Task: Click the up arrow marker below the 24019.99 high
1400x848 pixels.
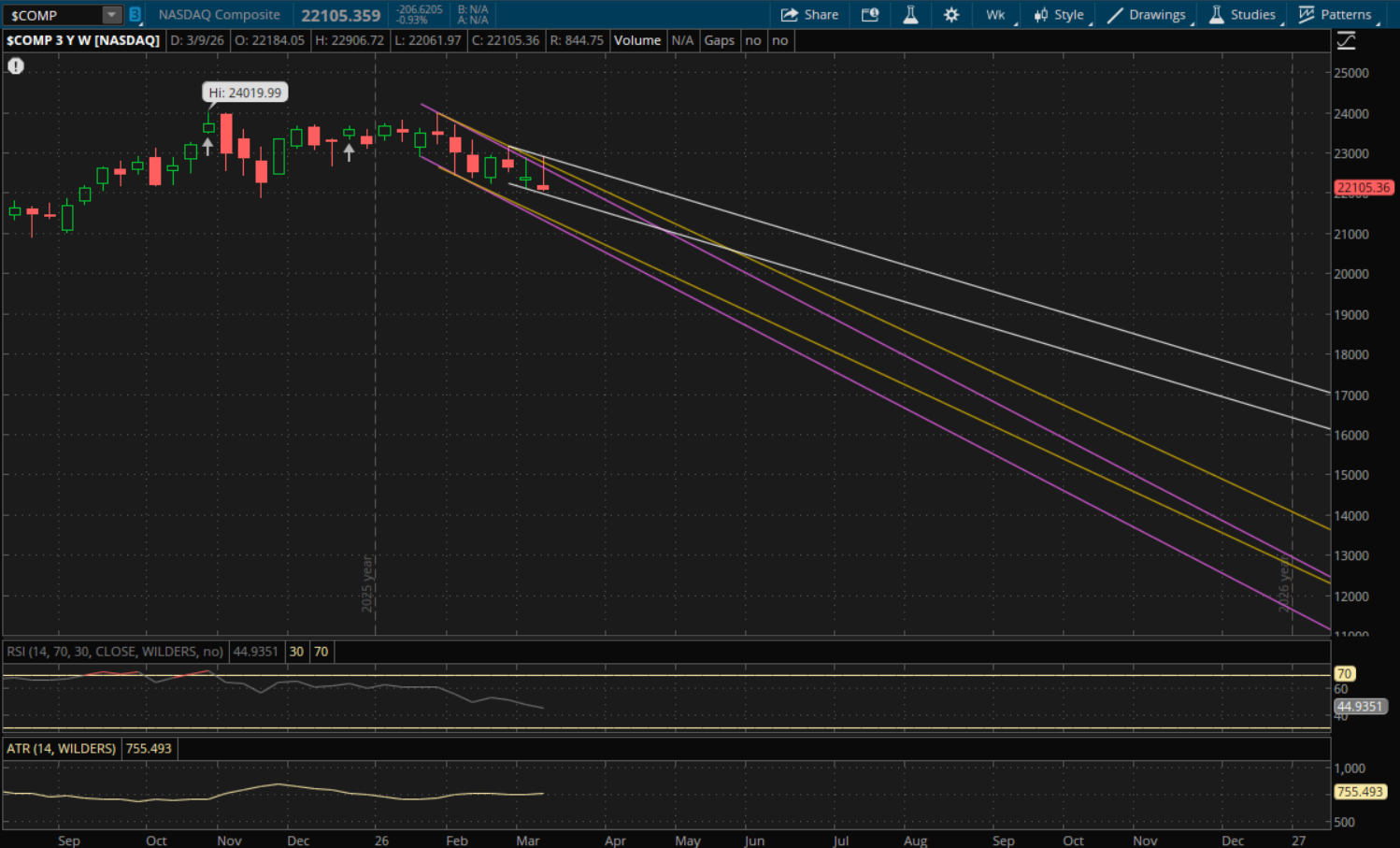Action: 207,146
